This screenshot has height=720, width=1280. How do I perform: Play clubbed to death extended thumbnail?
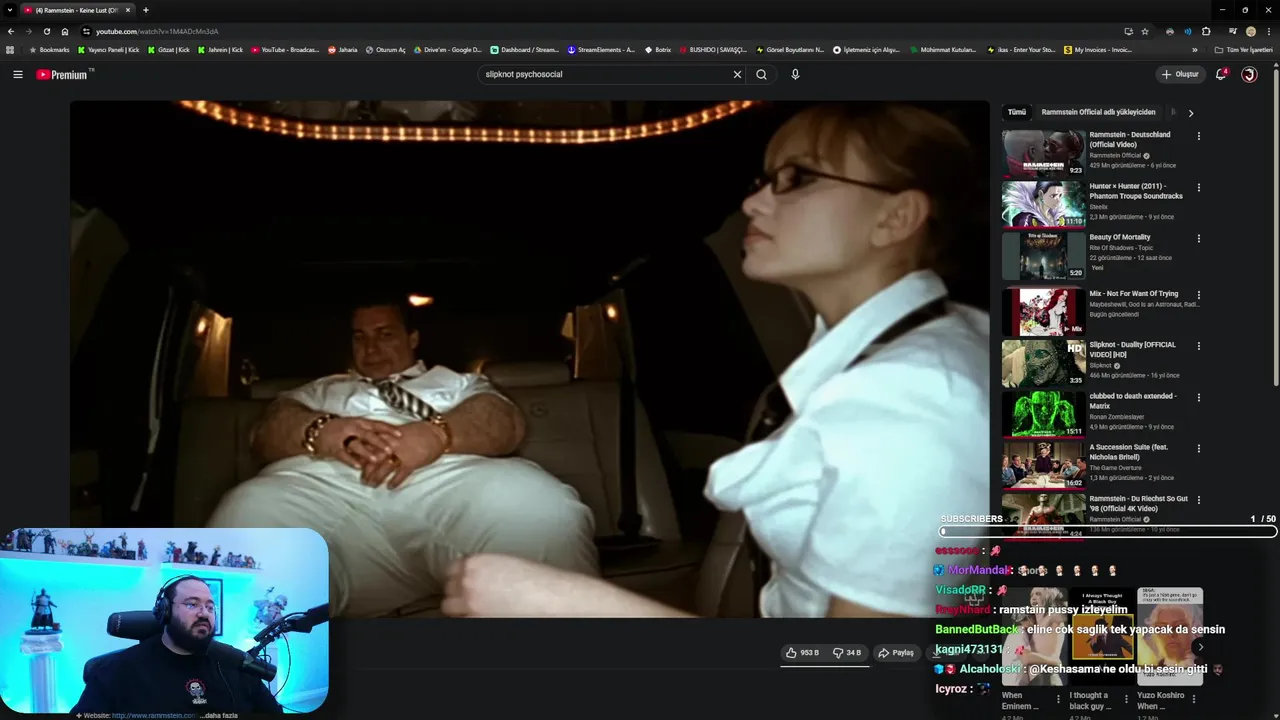(x=1043, y=414)
